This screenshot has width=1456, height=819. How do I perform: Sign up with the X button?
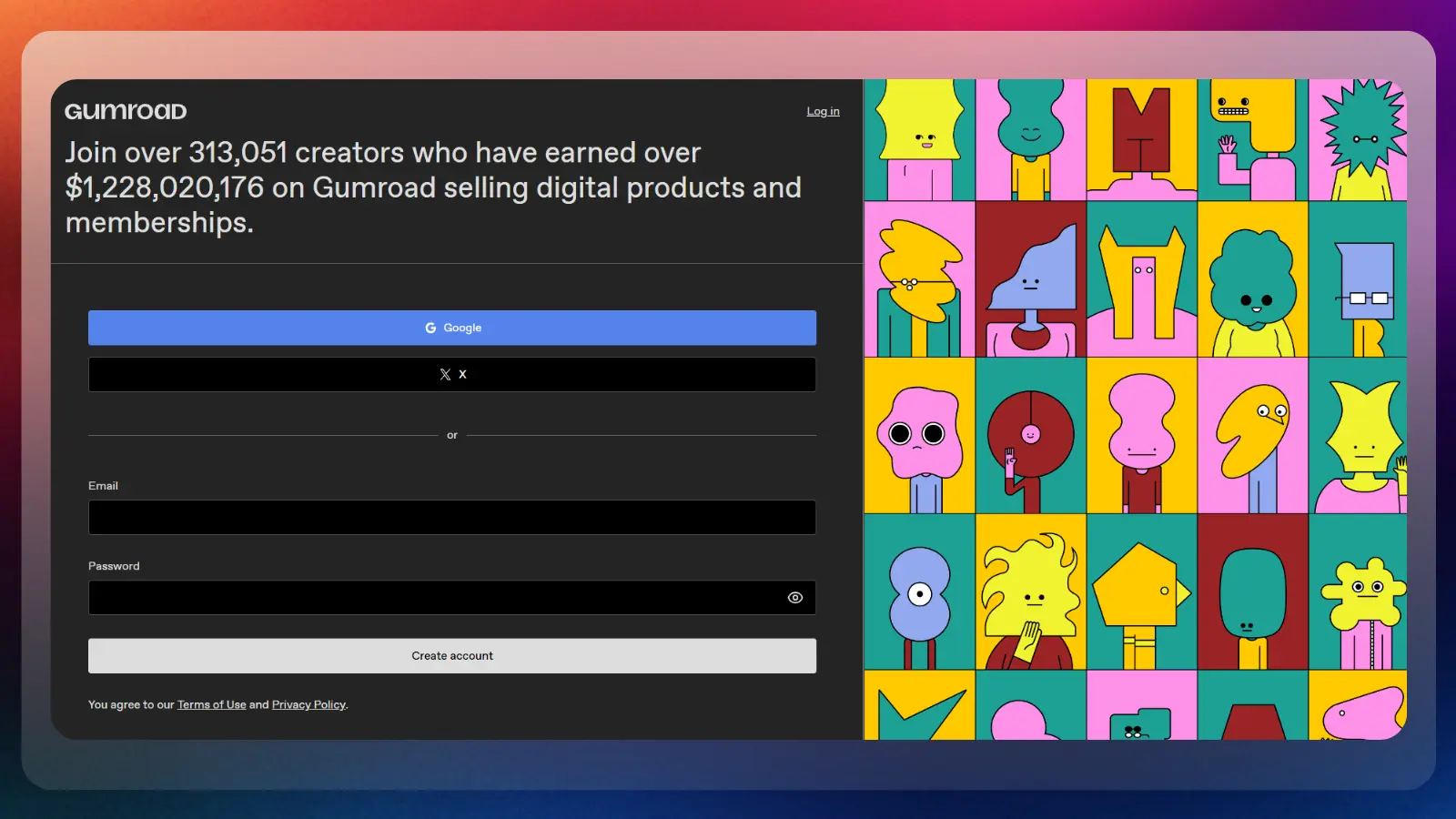click(452, 374)
